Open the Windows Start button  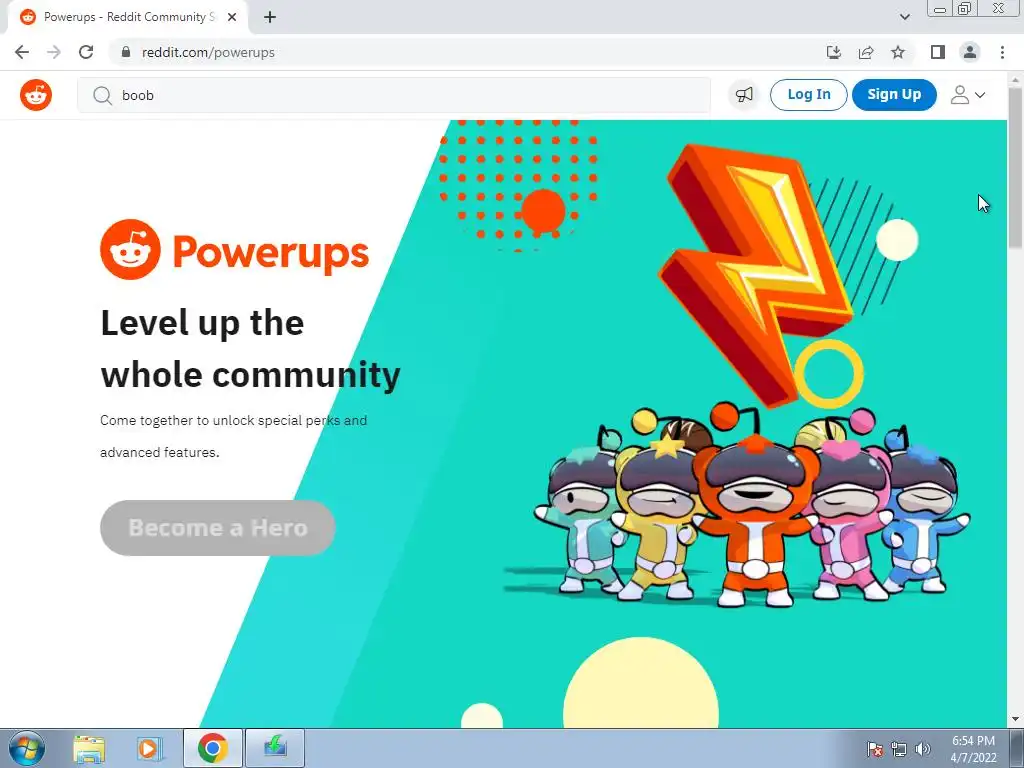(x=26, y=748)
